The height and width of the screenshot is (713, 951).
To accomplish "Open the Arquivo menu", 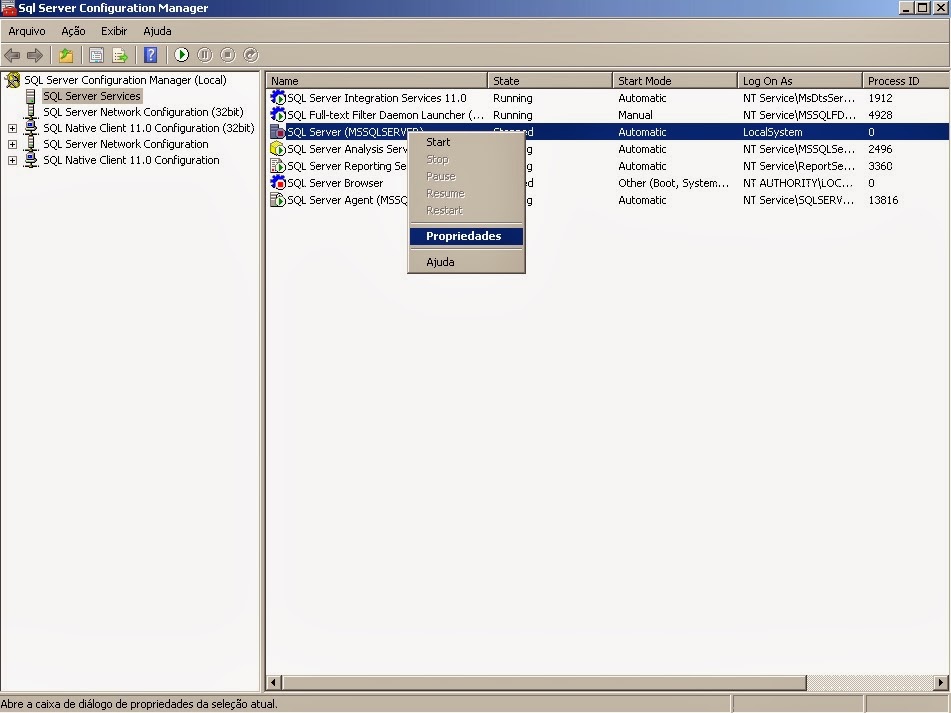I will [x=26, y=31].
